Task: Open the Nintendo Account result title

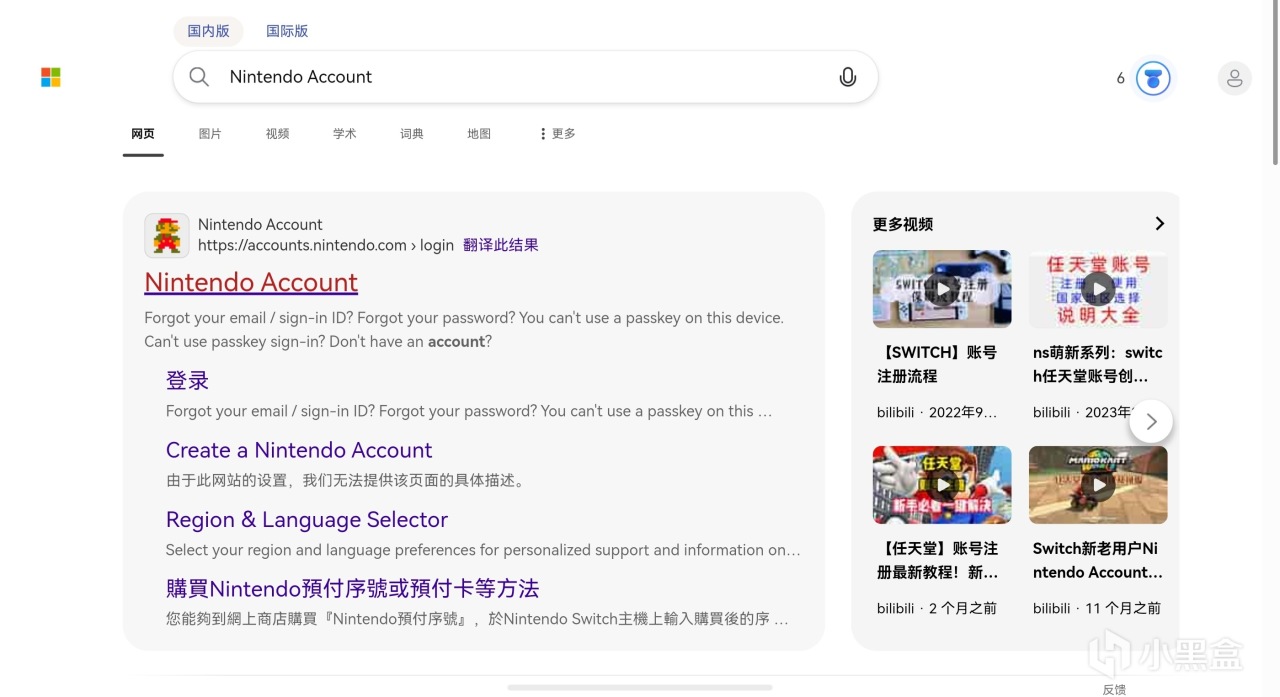Action: [251, 282]
